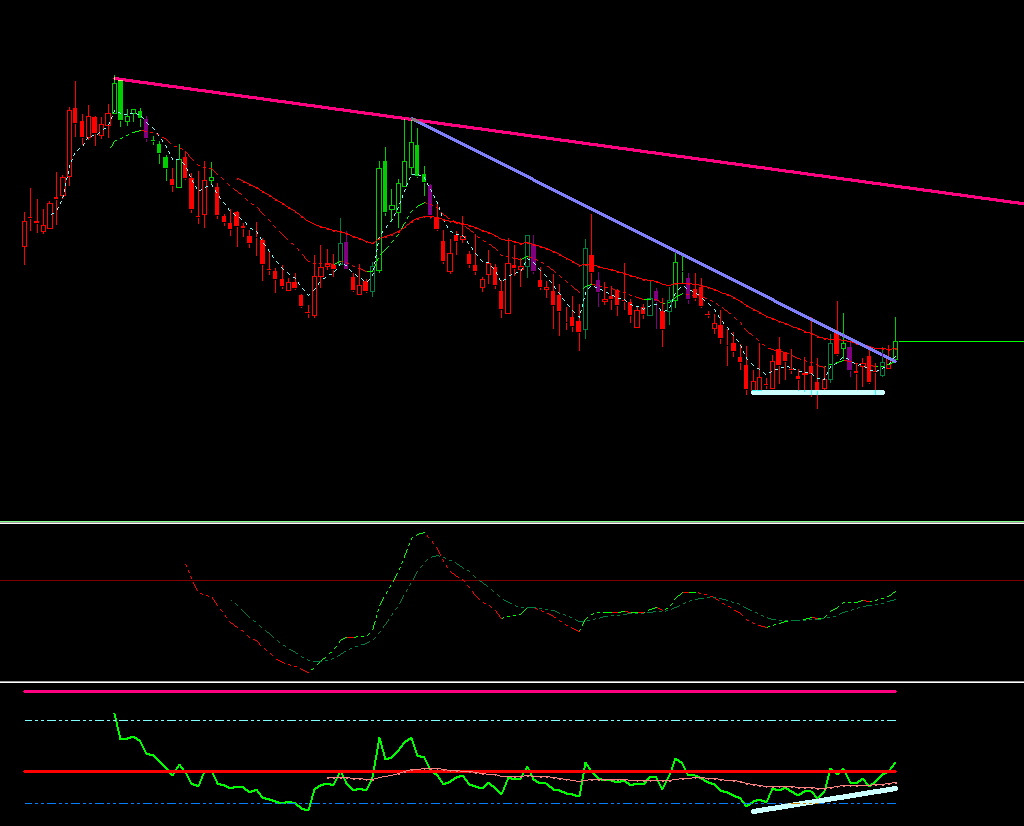
Task: Select the long pink descending trendline
Action: (x=569, y=142)
